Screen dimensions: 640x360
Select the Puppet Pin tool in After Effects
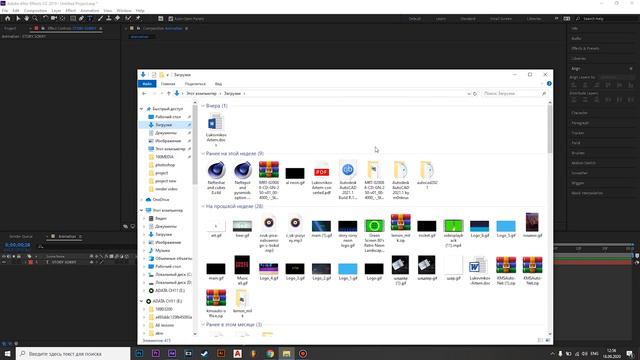138,18
